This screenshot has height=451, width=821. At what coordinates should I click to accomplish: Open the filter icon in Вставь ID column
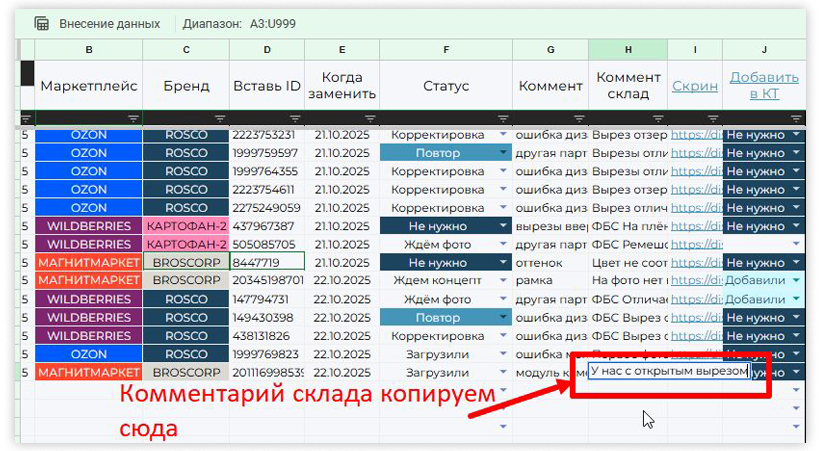tap(296, 118)
